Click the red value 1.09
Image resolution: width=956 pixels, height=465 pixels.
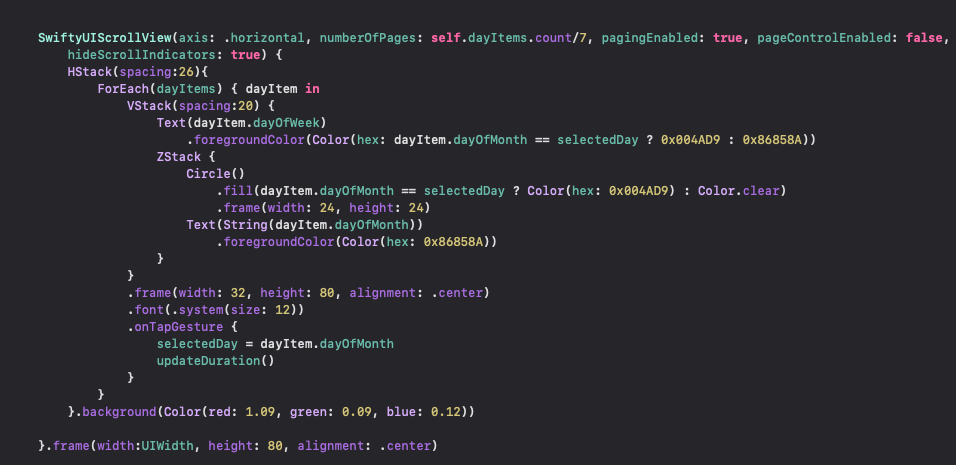coord(260,412)
